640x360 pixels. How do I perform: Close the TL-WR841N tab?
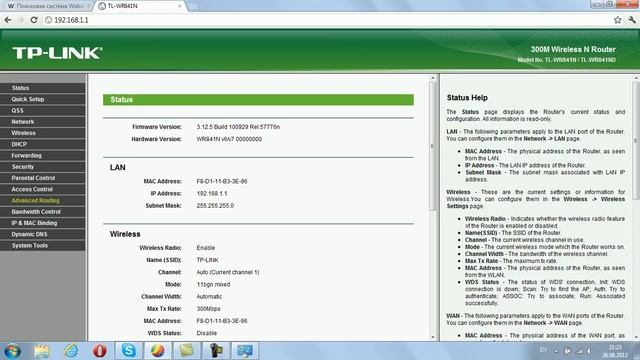(180, 6)
